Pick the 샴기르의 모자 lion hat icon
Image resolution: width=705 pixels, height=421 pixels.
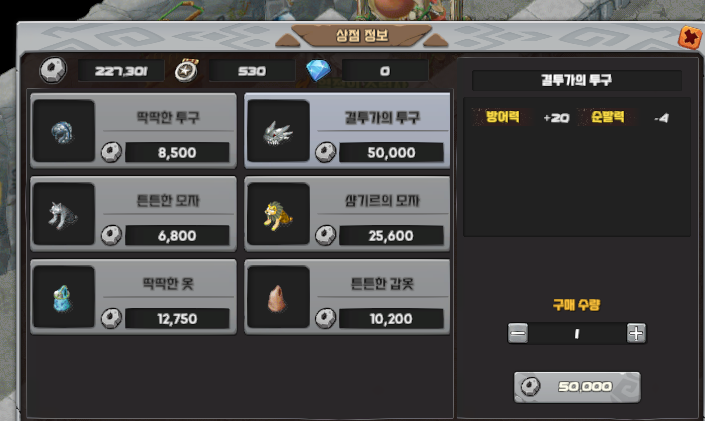[x=278, y=214]
